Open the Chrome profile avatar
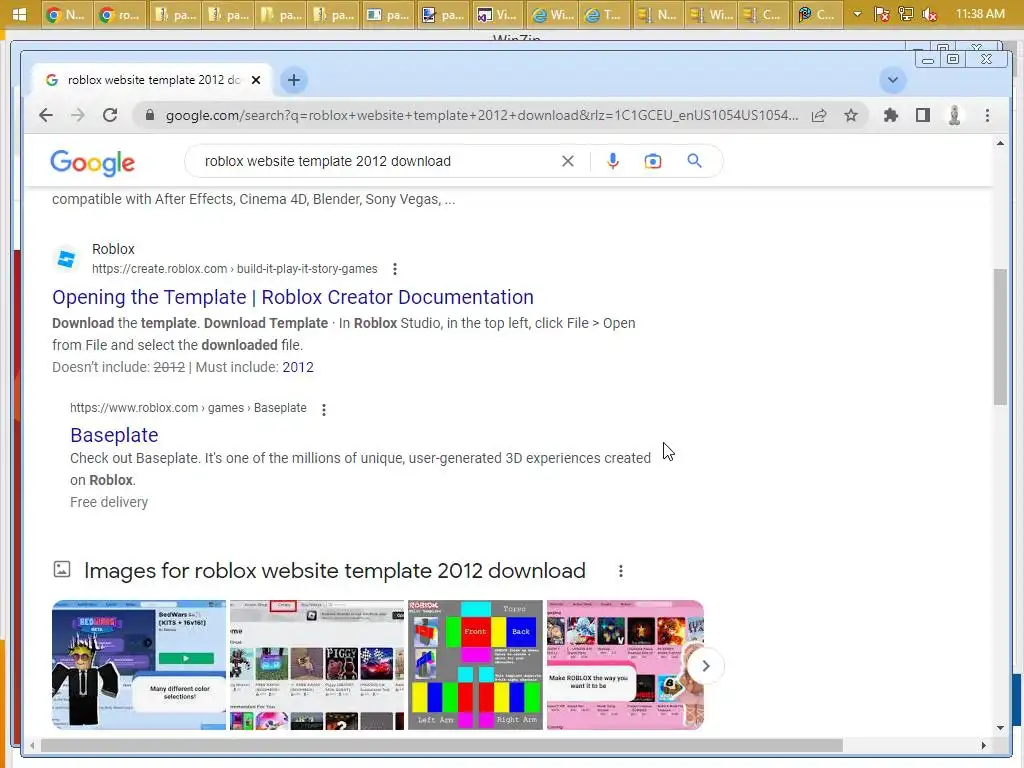The height and width of the screenshot is (768, 1024). (x=955, y=115)
